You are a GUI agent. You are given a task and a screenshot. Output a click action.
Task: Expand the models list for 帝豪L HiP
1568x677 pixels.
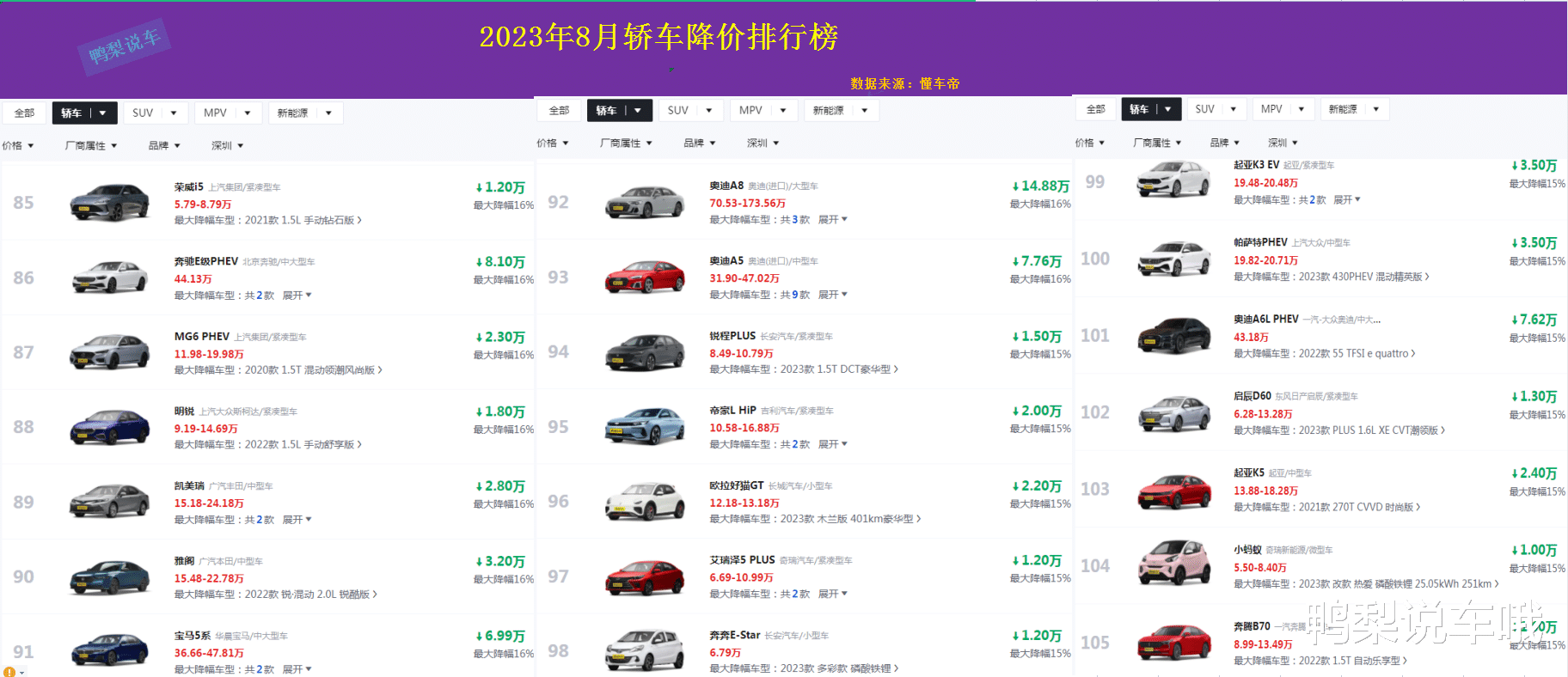pyautogui.click(x=832, y=444)
